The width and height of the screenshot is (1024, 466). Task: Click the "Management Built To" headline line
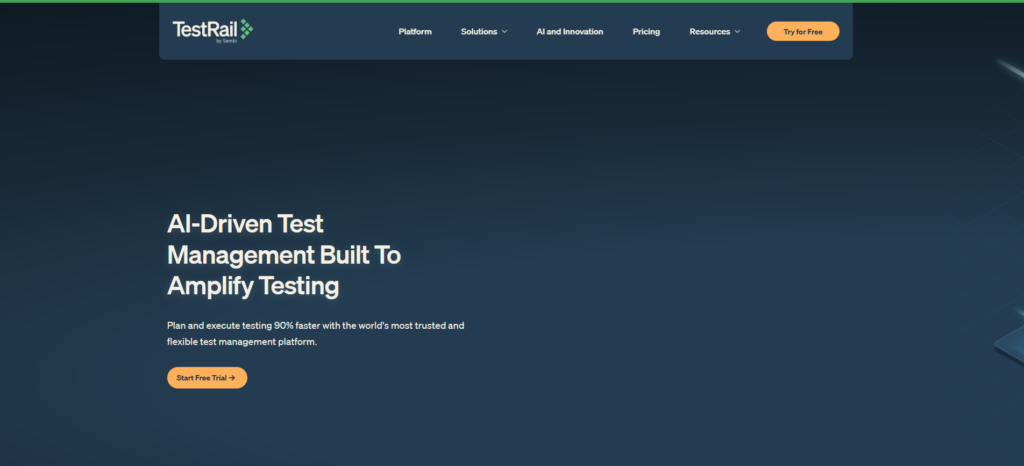tap(284, 255)
